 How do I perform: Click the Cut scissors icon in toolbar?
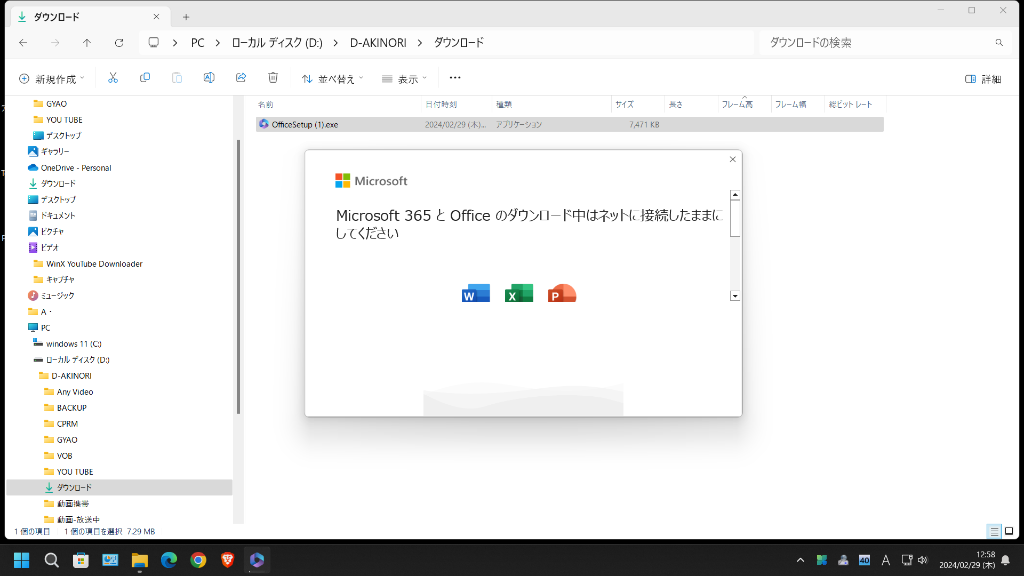click(x=113, y=78)
